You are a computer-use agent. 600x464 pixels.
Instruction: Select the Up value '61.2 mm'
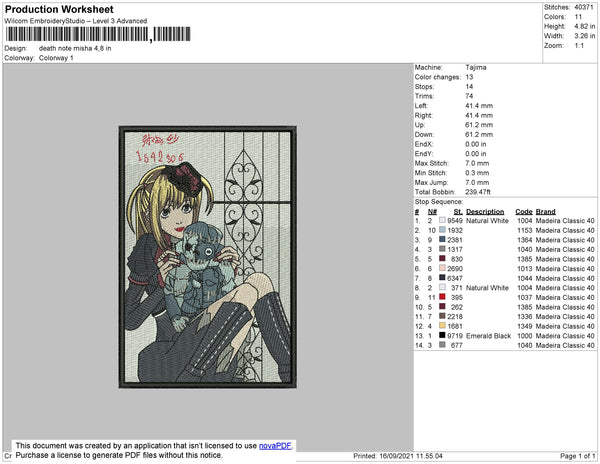coord(479,125)
